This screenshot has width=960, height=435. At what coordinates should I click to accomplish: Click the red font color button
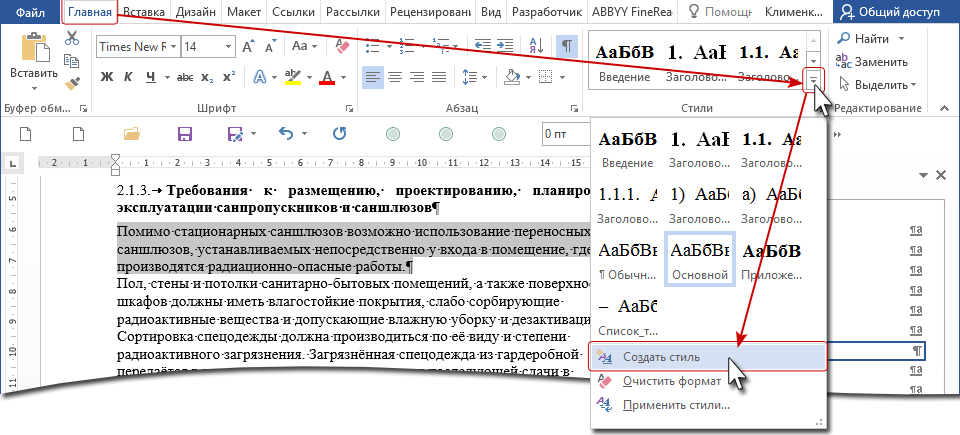[326, 77]
